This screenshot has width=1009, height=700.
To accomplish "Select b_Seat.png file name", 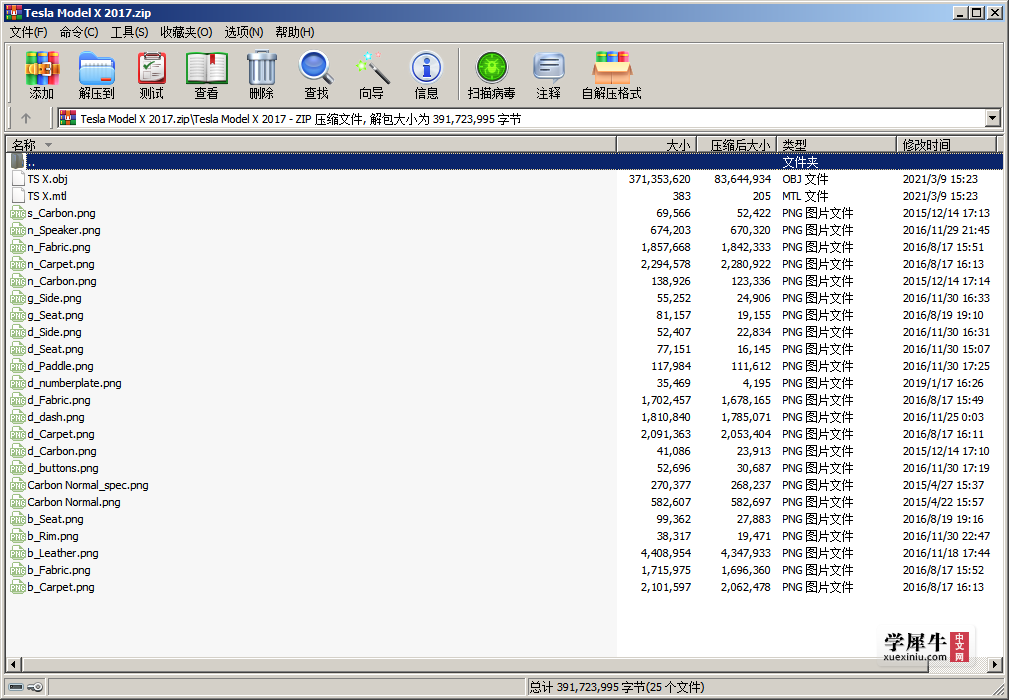I will [55, 519].
